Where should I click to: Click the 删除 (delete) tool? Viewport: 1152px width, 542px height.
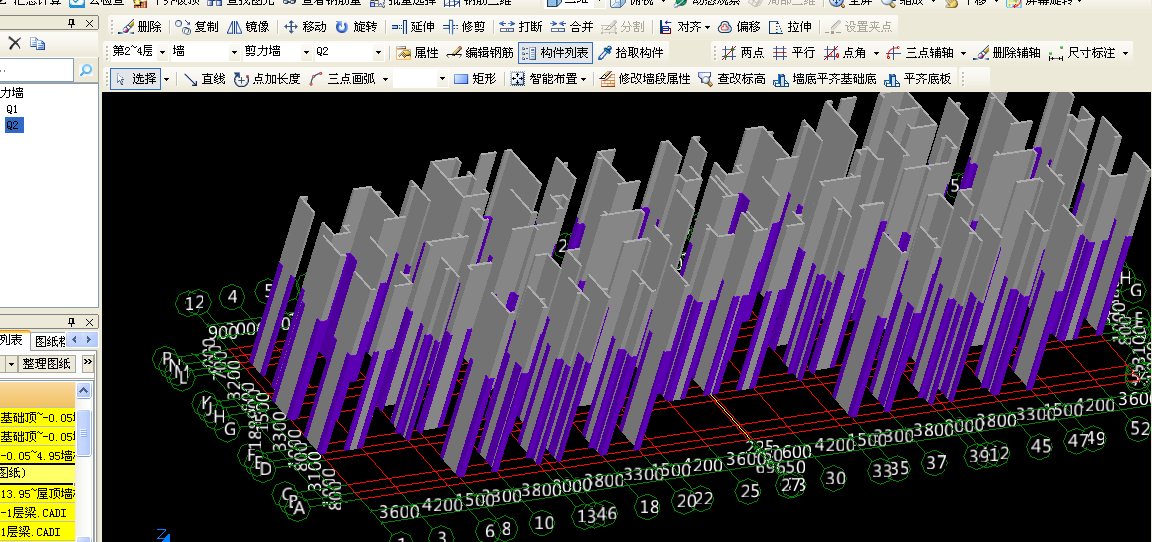coord(140,27)
